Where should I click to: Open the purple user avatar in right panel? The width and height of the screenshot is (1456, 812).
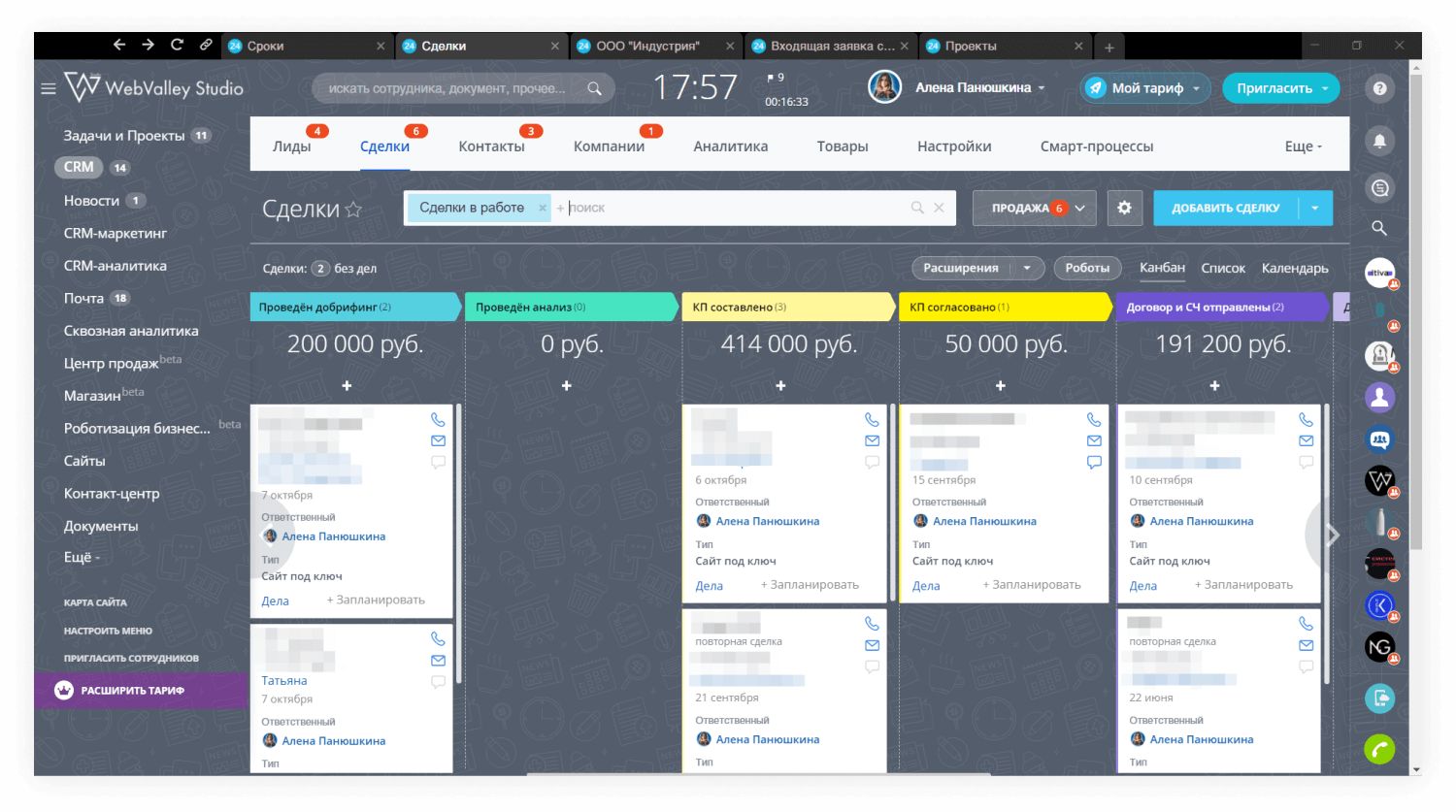point(1379,397)
